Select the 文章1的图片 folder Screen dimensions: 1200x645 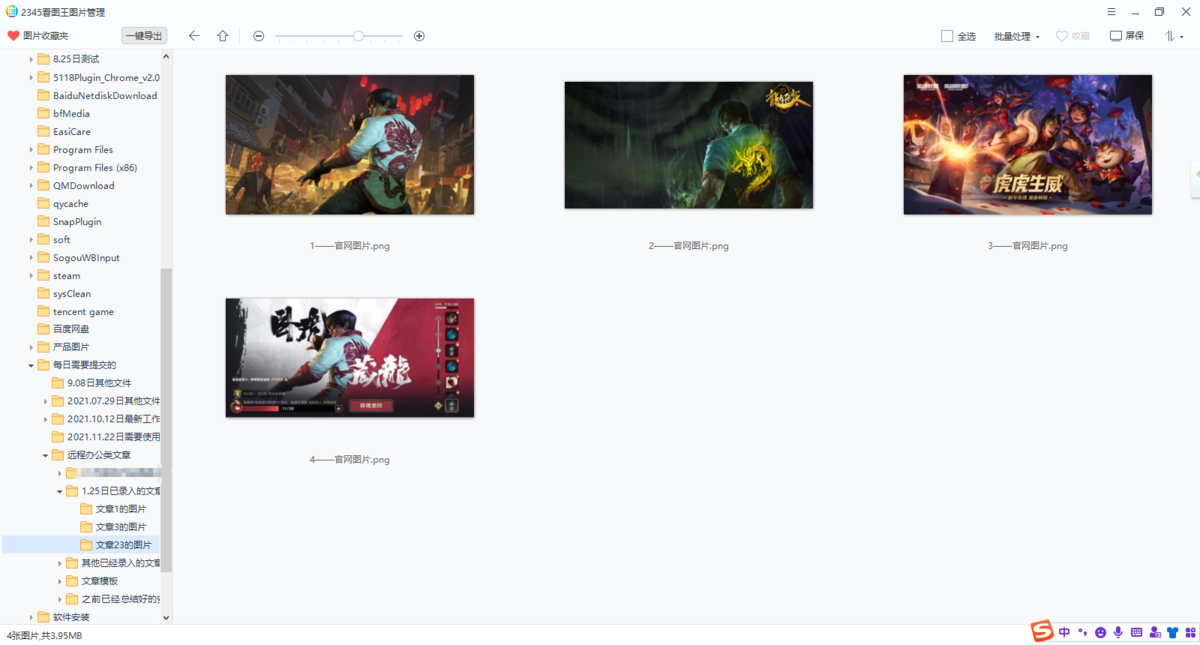point(120,509)
